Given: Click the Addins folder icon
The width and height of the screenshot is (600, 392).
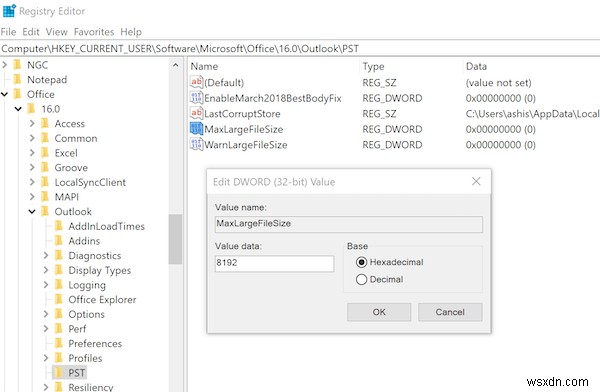Looking at the screenshot, I should pos(59,240).
